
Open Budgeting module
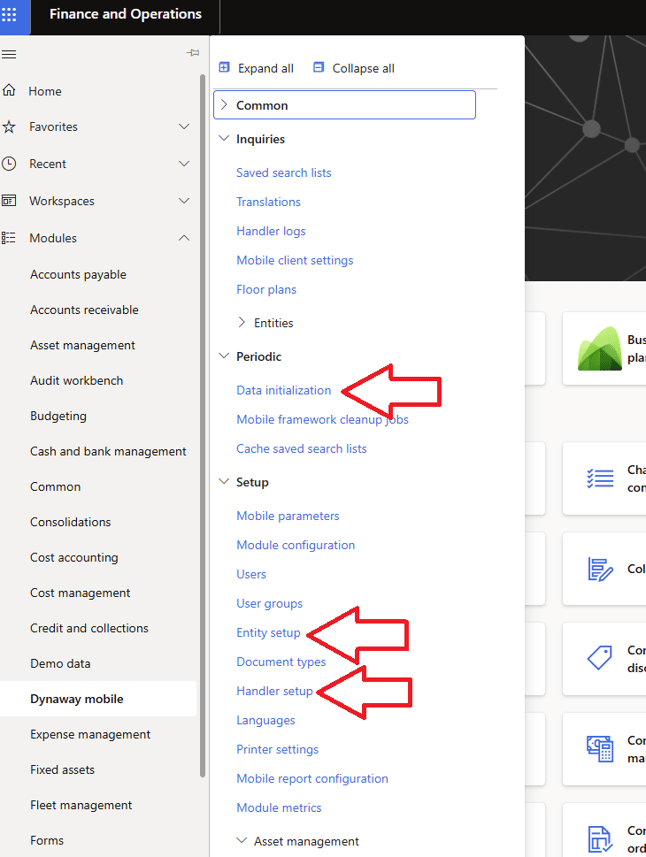[x=58, y=416]
